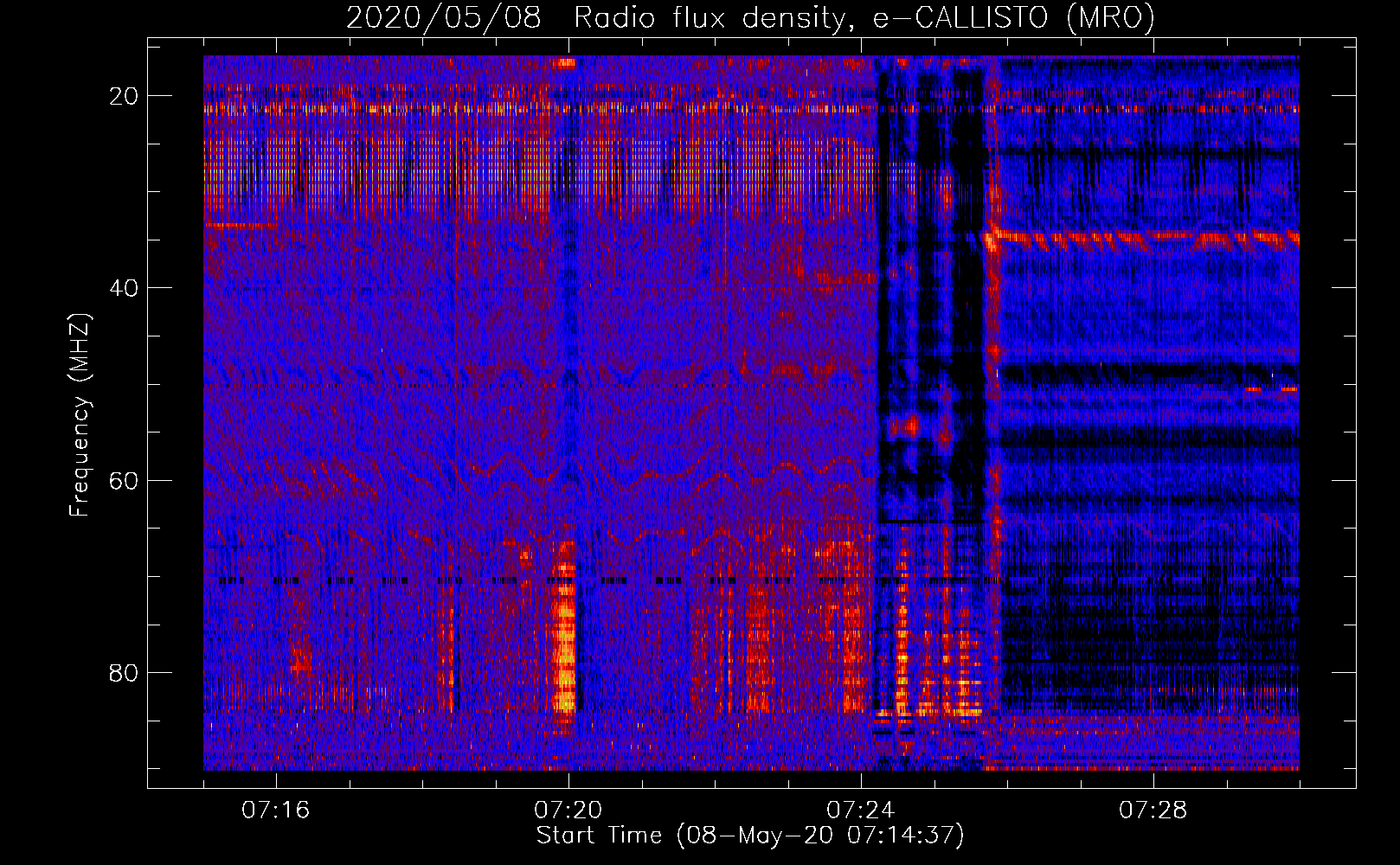Click the plot title '2020/05/08 Radio flux density'
Image resolution: width=1400 pixels, height=865 pixels.
749,17
